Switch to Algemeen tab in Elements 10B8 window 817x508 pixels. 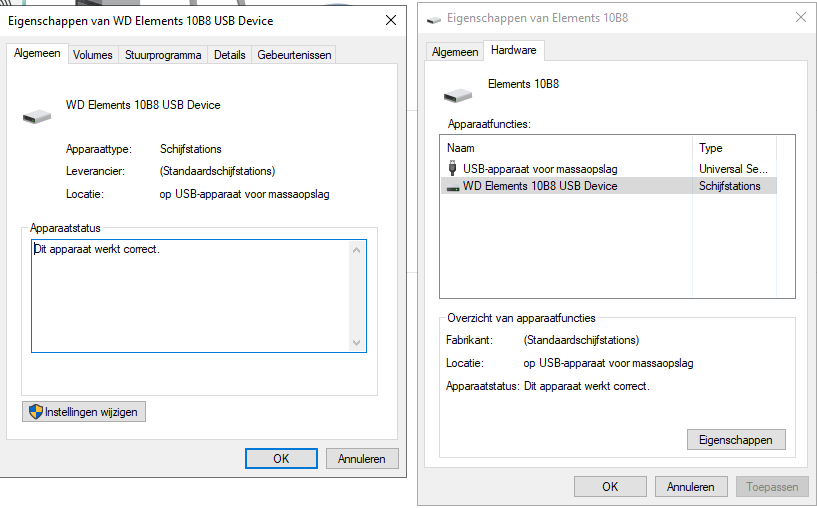[x=455, y=52]
